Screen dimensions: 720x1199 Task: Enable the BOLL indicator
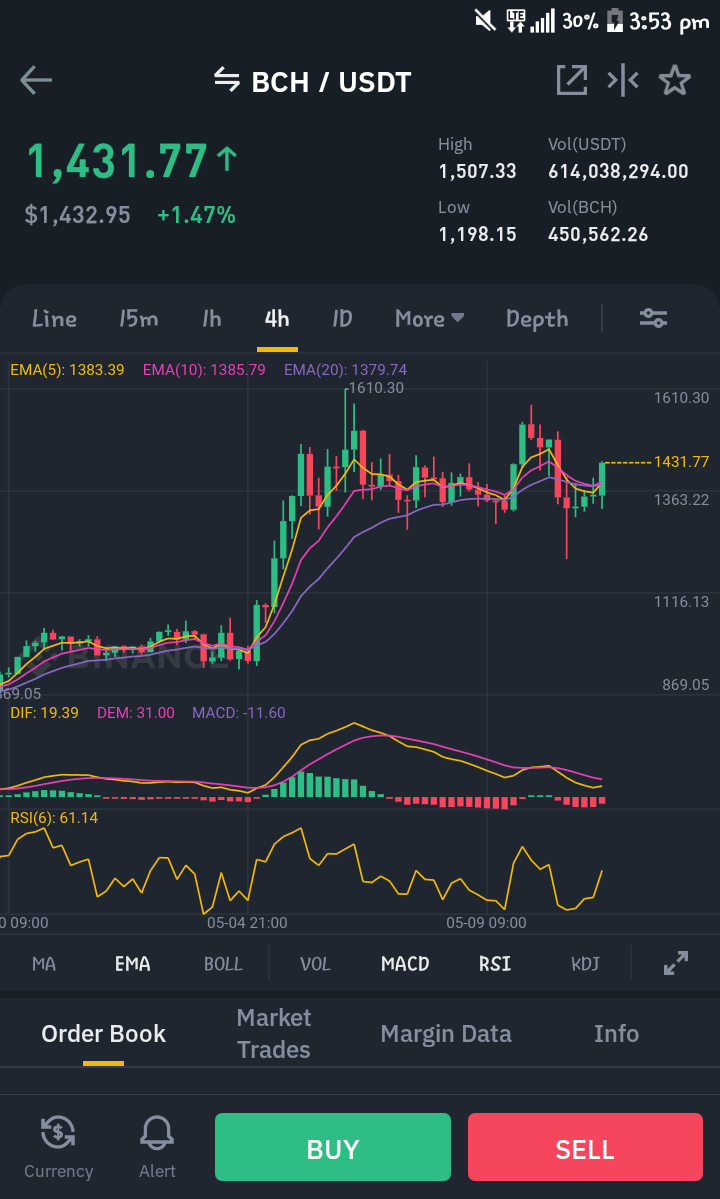[223, 963]
